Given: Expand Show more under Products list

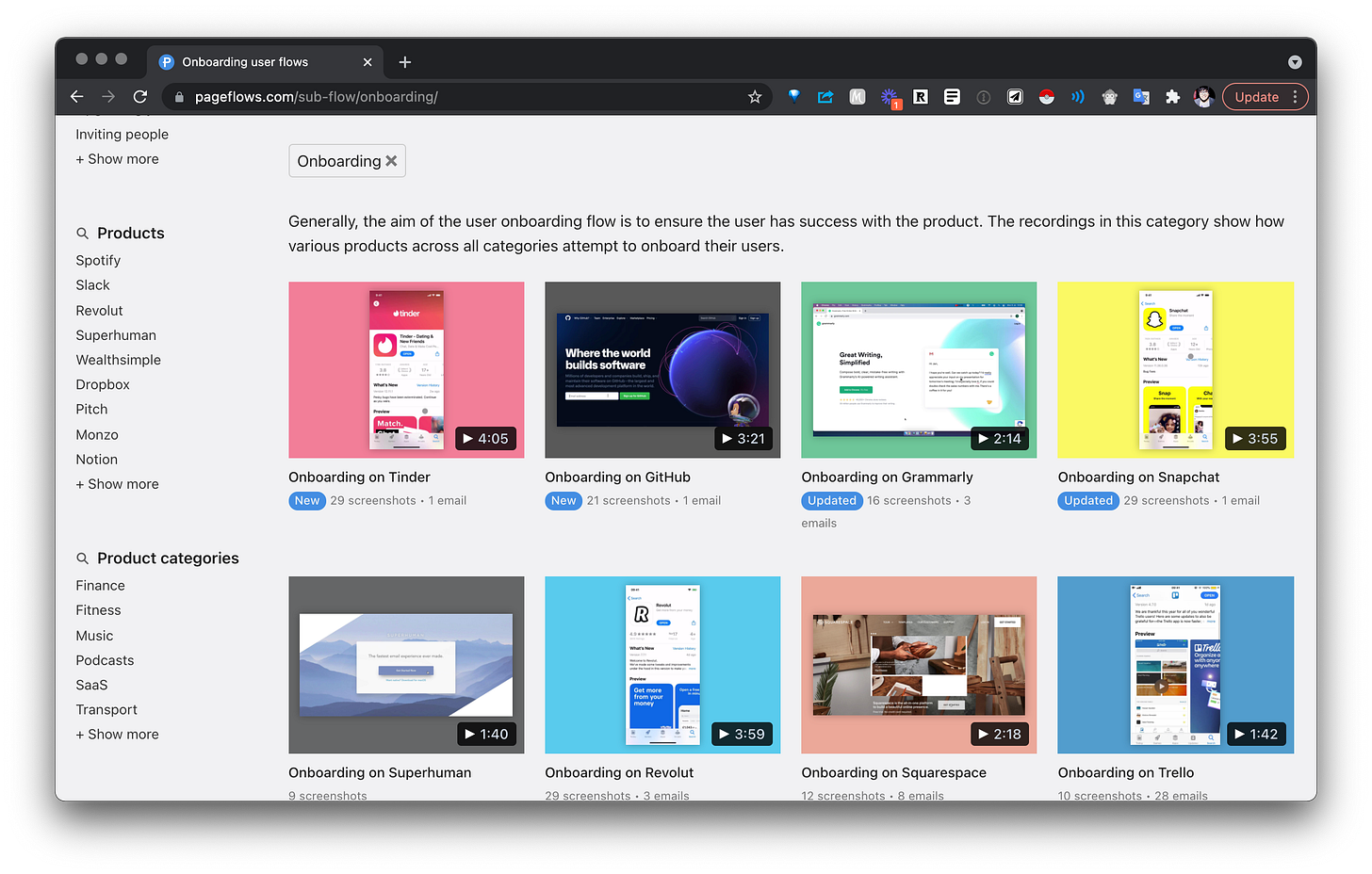Looking at the screenshot, I should 118,484.
